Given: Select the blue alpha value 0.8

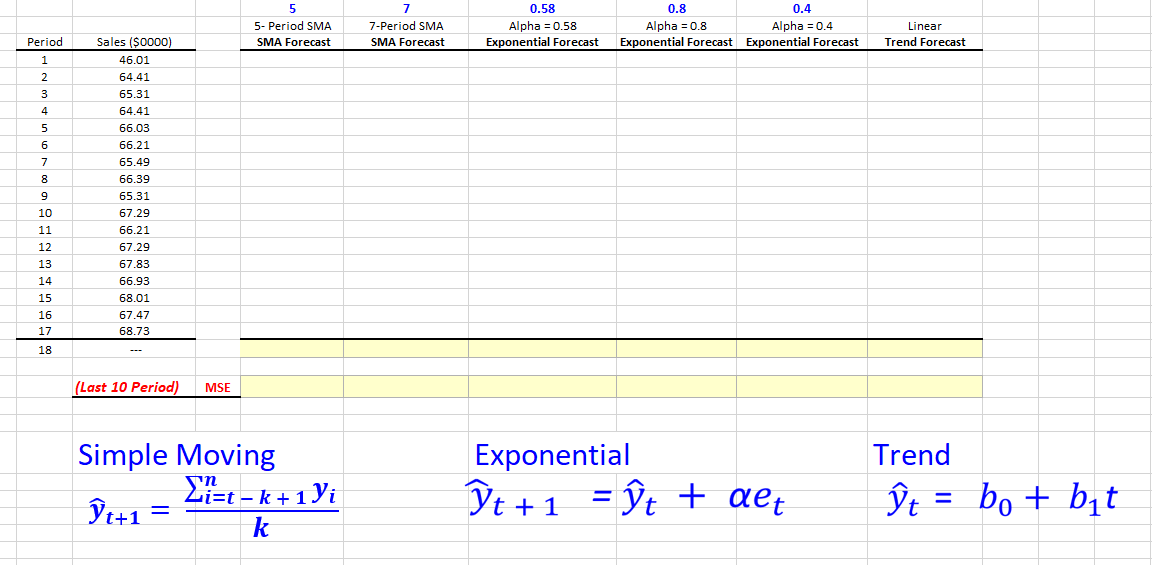Looking at the screenshot, I should tap(676, 10).
